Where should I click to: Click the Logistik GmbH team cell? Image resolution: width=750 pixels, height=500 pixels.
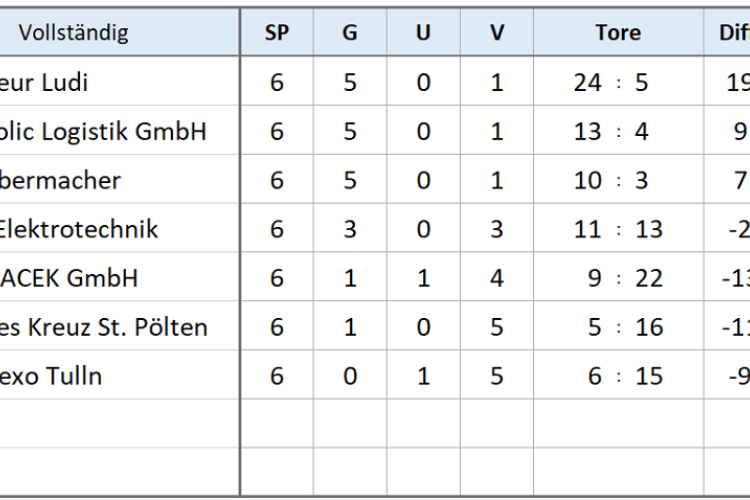coord(120,131)
